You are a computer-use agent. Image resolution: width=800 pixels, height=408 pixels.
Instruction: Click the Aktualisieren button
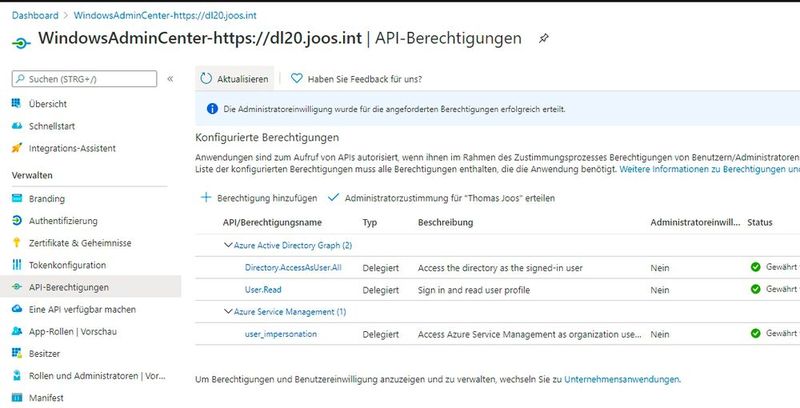tap(235, 79)
